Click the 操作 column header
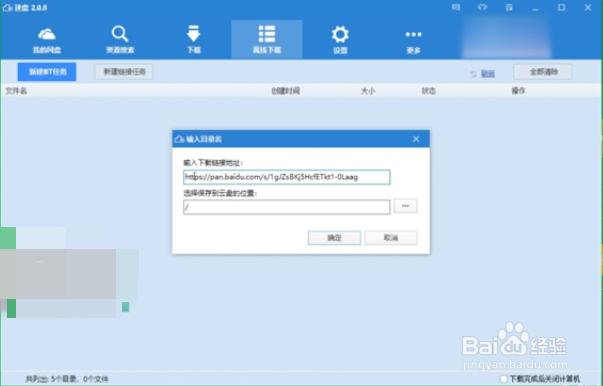This screenshot has height=386, width=603. [518, 91]
